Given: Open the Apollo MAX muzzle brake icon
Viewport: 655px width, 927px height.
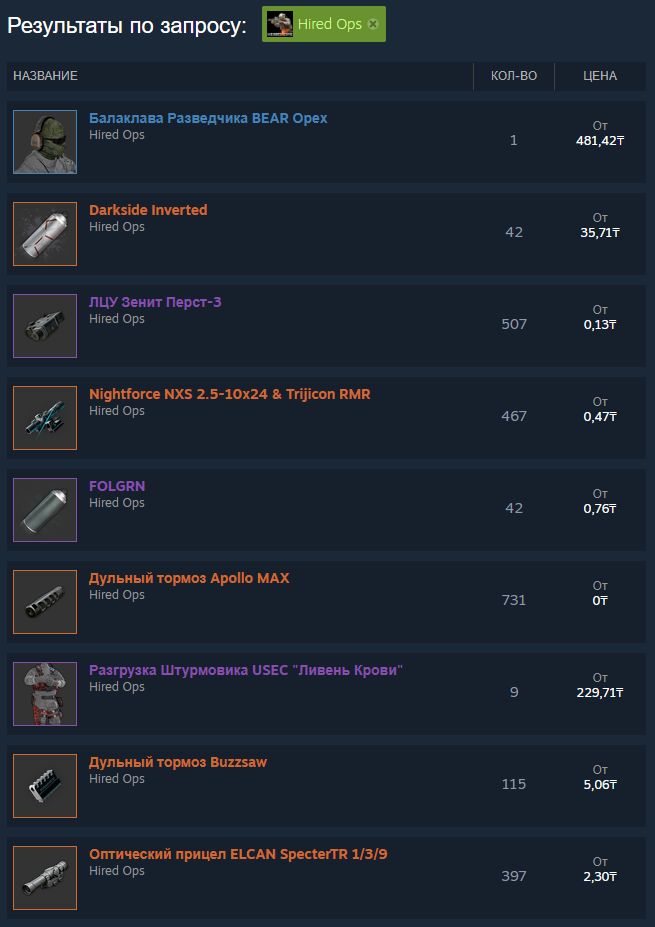Looking at the screenshot, I should 45,602.
